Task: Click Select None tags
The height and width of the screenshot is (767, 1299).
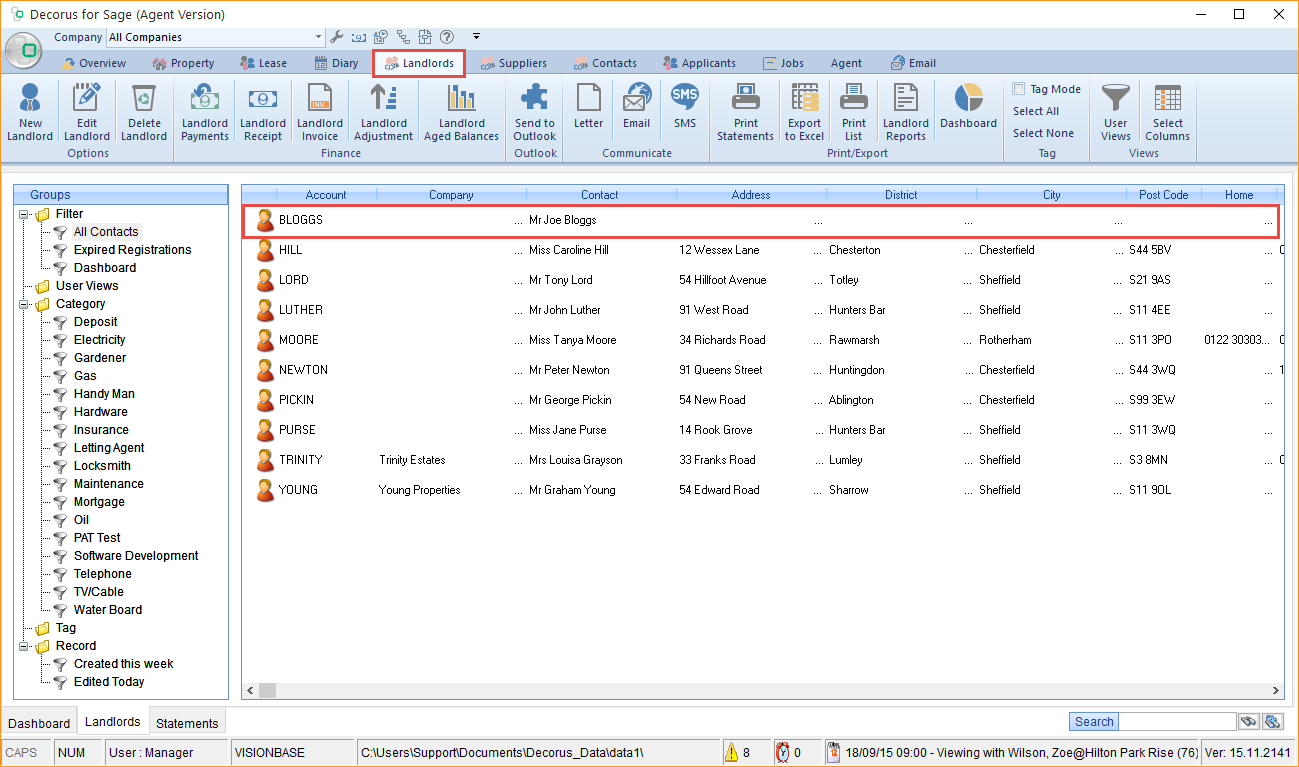Action: (1043, 133)
